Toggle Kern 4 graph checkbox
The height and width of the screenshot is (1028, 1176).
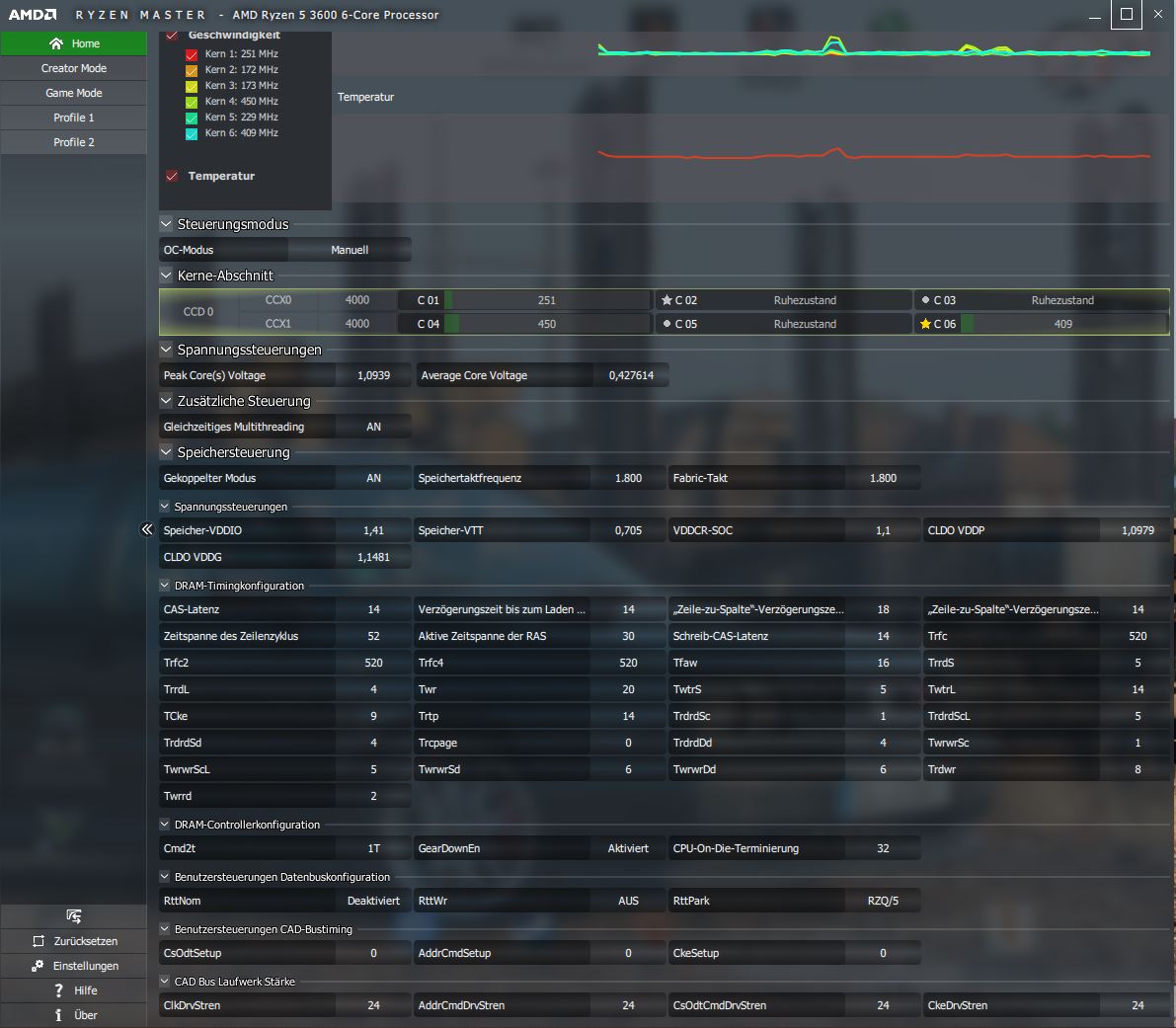pyautogui.click(x=192, y=102)
